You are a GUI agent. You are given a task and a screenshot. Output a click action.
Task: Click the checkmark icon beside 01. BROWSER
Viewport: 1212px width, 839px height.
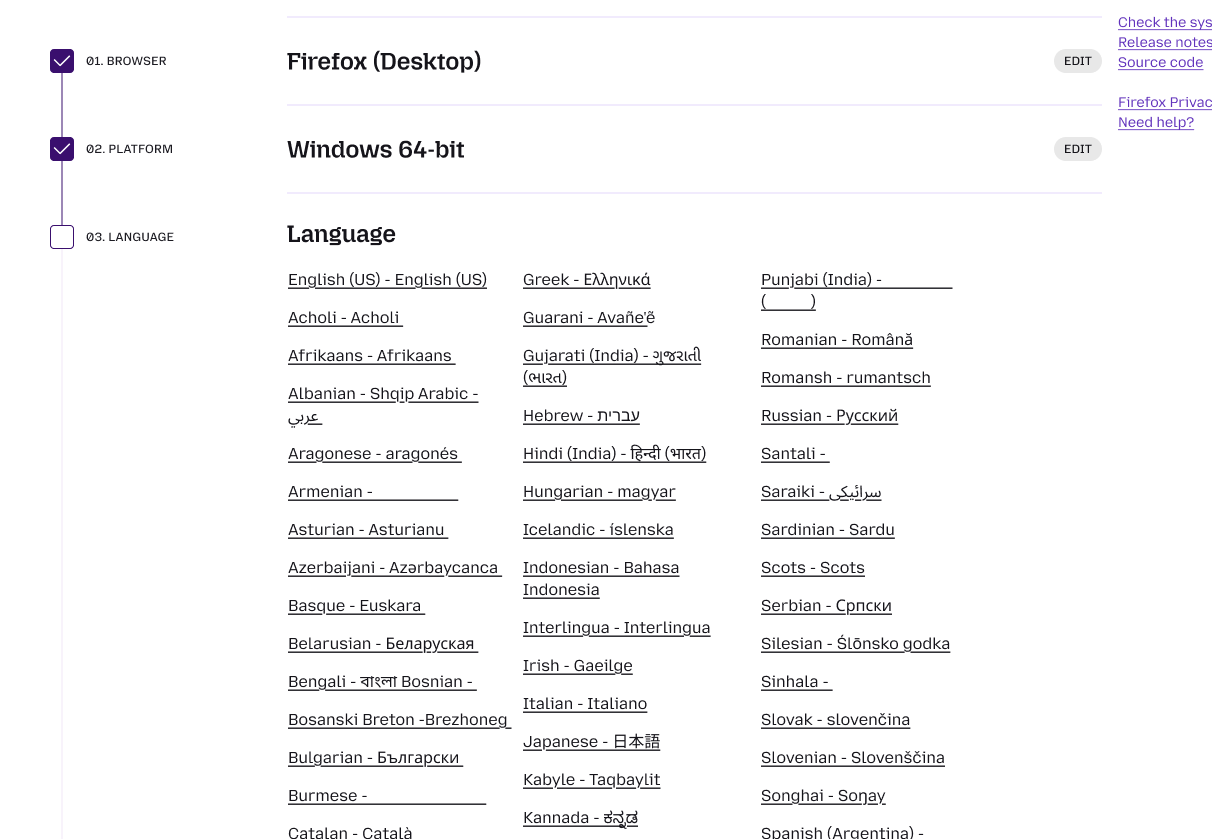62,61
